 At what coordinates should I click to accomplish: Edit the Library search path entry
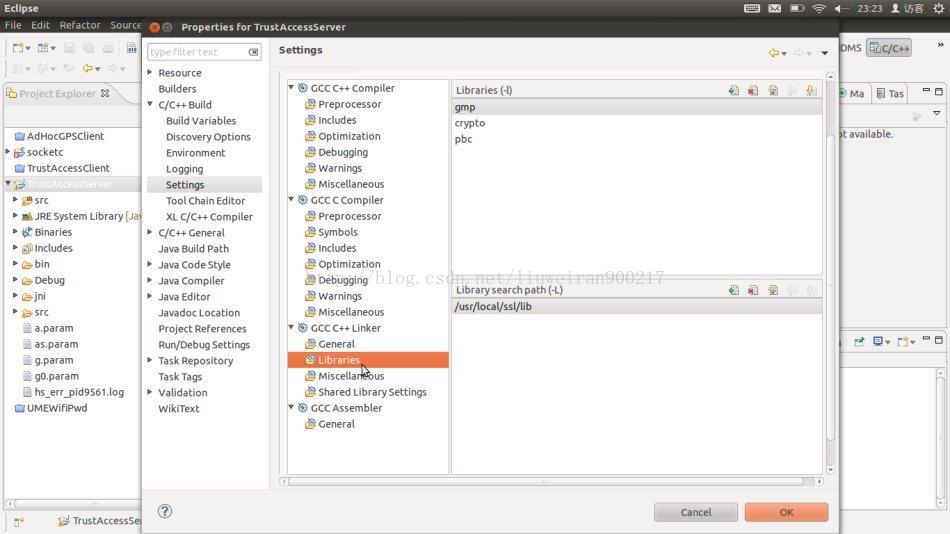(x=773, y=290)
